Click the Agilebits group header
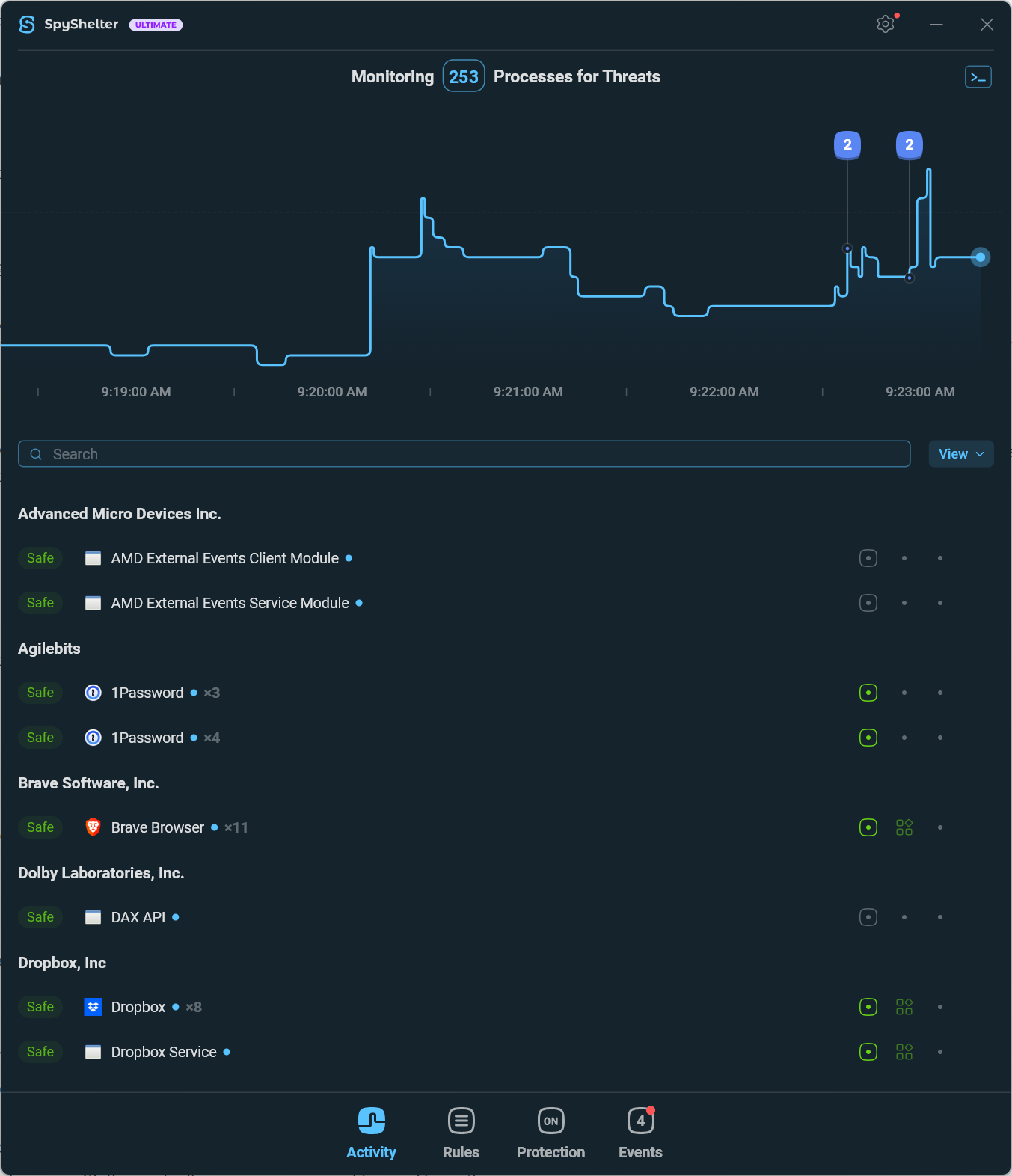The image size is (1012, 1176). (x=49, y=649)
